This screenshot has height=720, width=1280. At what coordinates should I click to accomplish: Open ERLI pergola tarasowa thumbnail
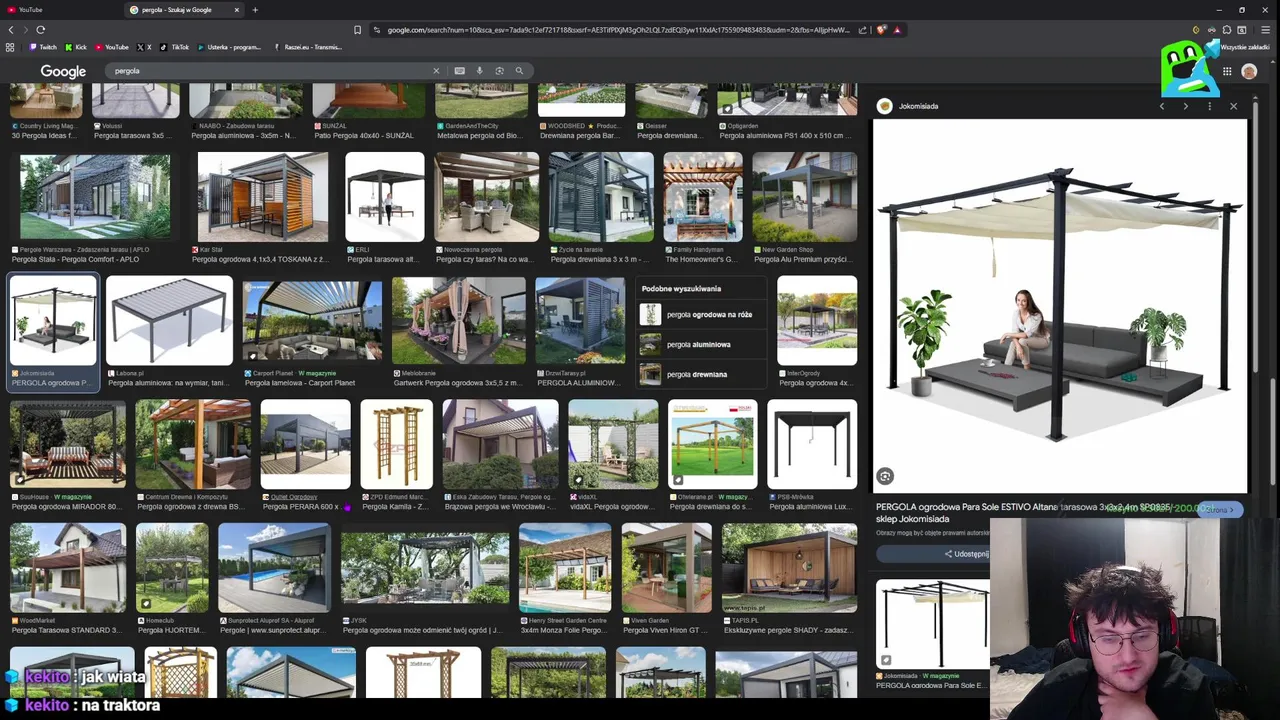pyautogui.click(x=385, y=197)
